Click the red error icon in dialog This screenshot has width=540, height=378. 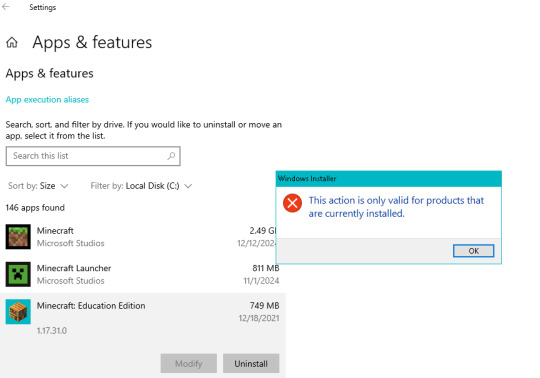292,203
